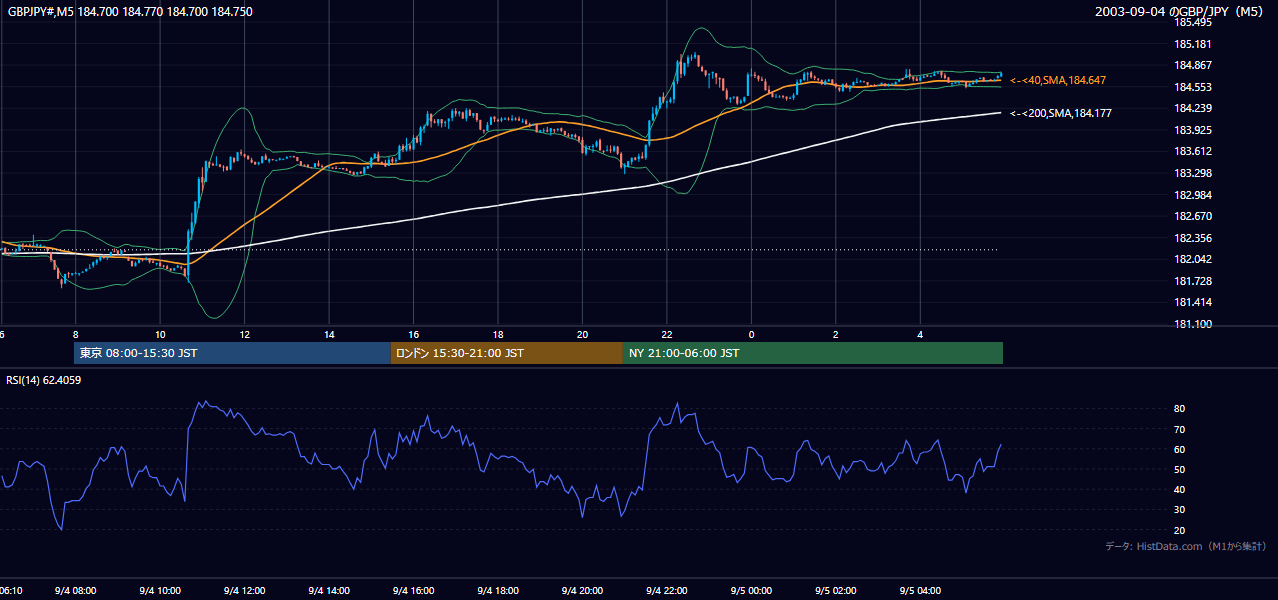Click the 9/4 14:00 time label
Image resolution: width=1278 pixels, height=600 pixels.
(x=329, y=591)
